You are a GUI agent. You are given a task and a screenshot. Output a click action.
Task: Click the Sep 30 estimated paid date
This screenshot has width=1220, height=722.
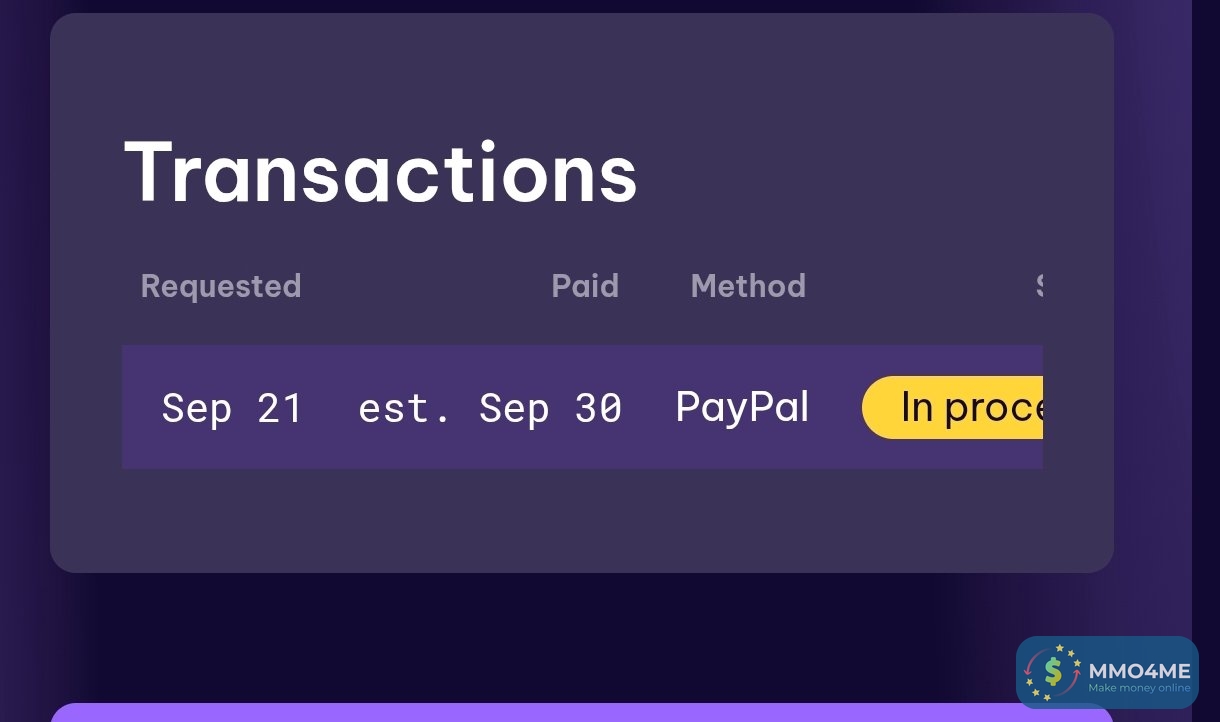(550, 408)
